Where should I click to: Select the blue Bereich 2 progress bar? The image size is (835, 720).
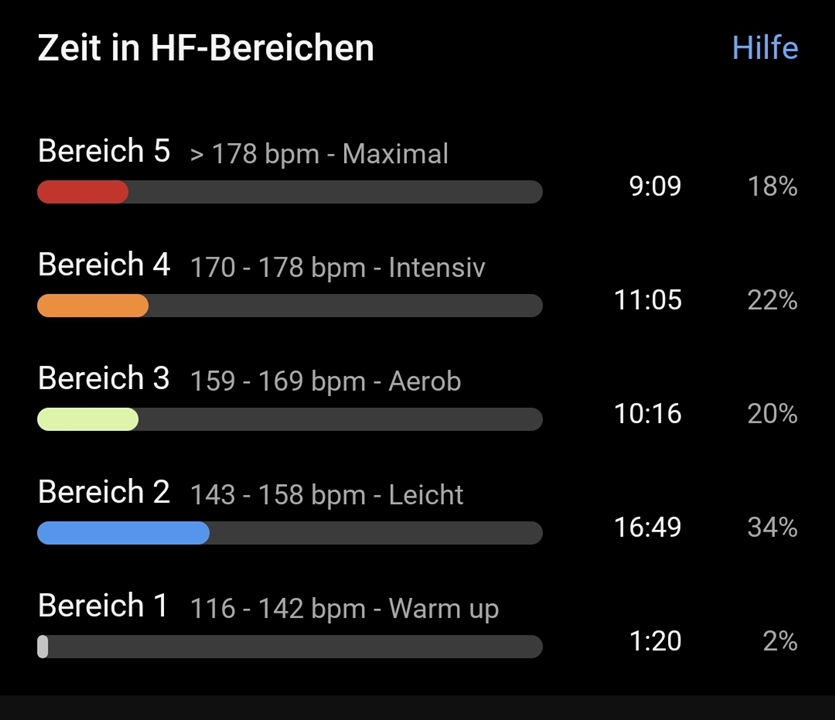coord(290,533)
